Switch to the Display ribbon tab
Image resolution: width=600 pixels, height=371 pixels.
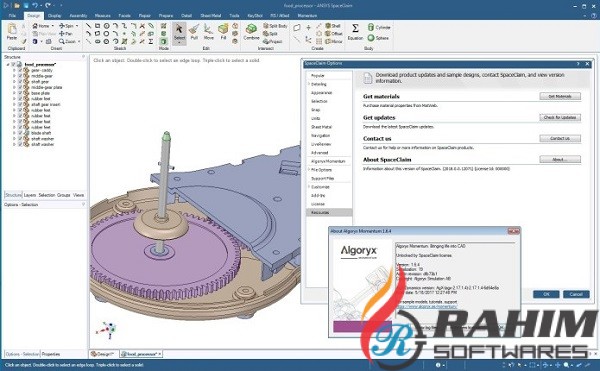(54, 16)
